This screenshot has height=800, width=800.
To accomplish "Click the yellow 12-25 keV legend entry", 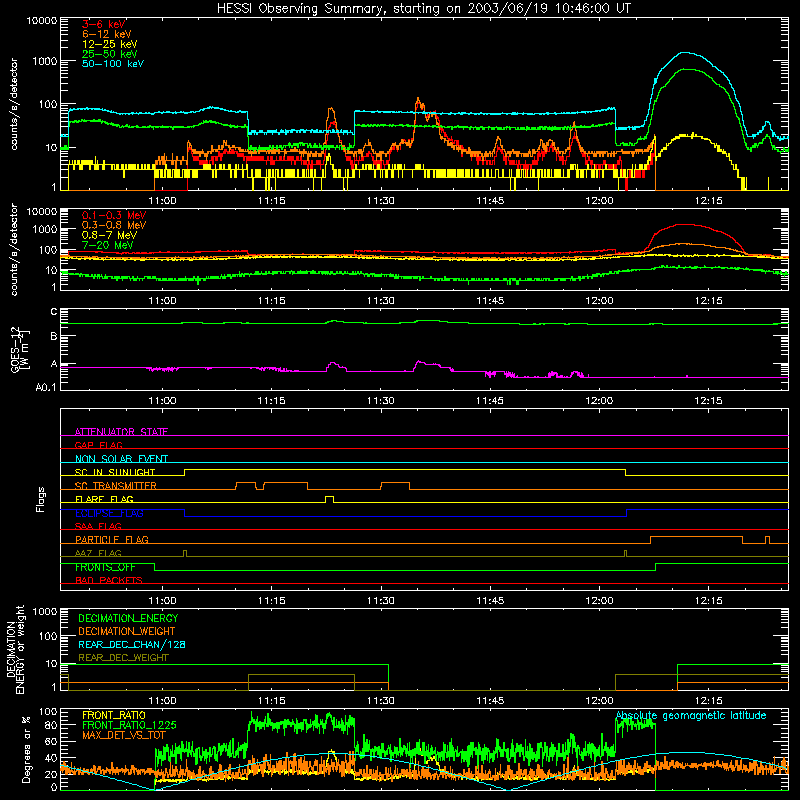I will [110, 44].
